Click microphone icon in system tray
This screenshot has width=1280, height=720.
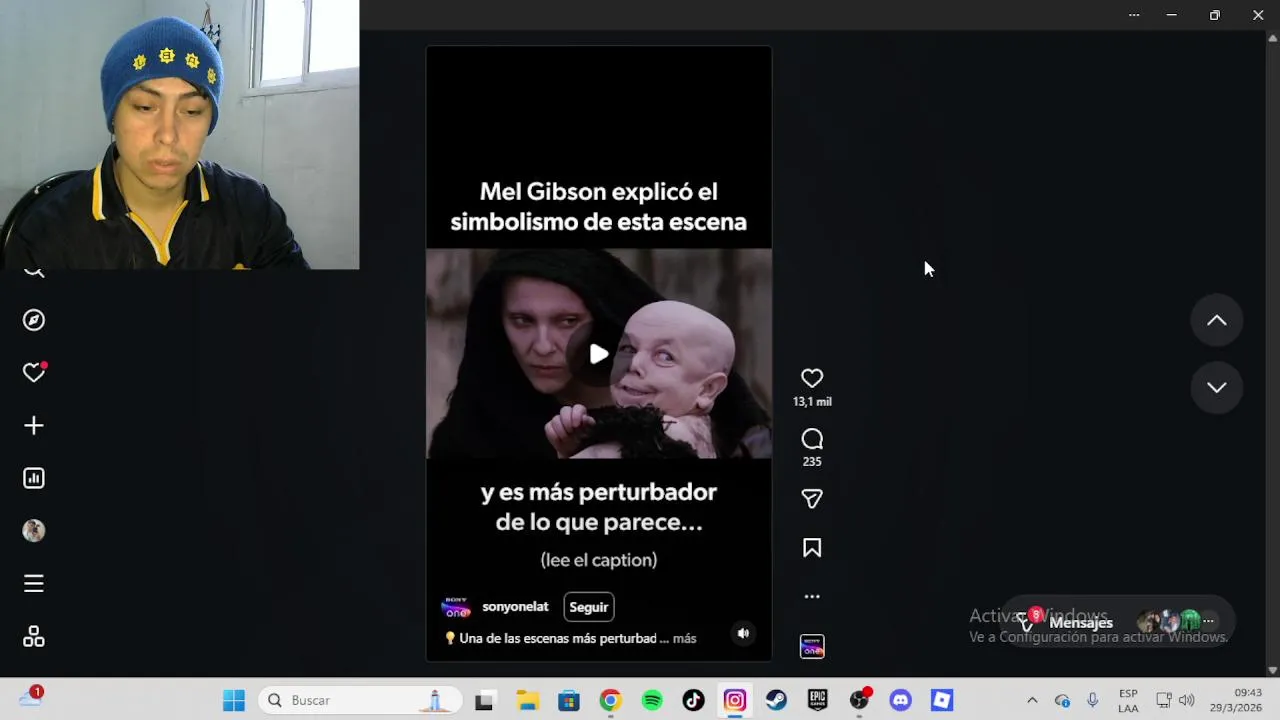[x=1093, y=700]
